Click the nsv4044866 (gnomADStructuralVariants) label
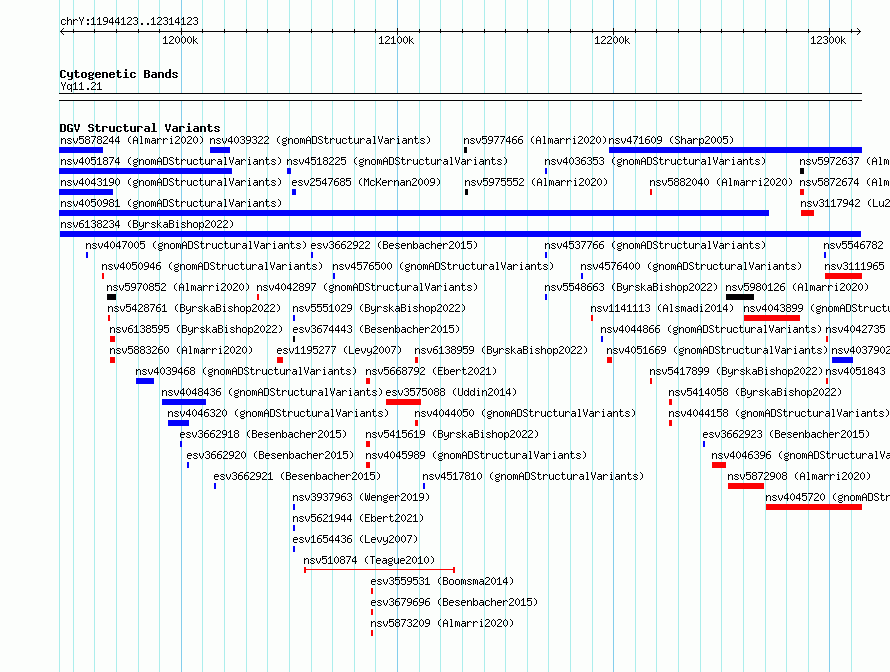Image resolution: width=890 pixels, height=672 pixels. (711, 329)
